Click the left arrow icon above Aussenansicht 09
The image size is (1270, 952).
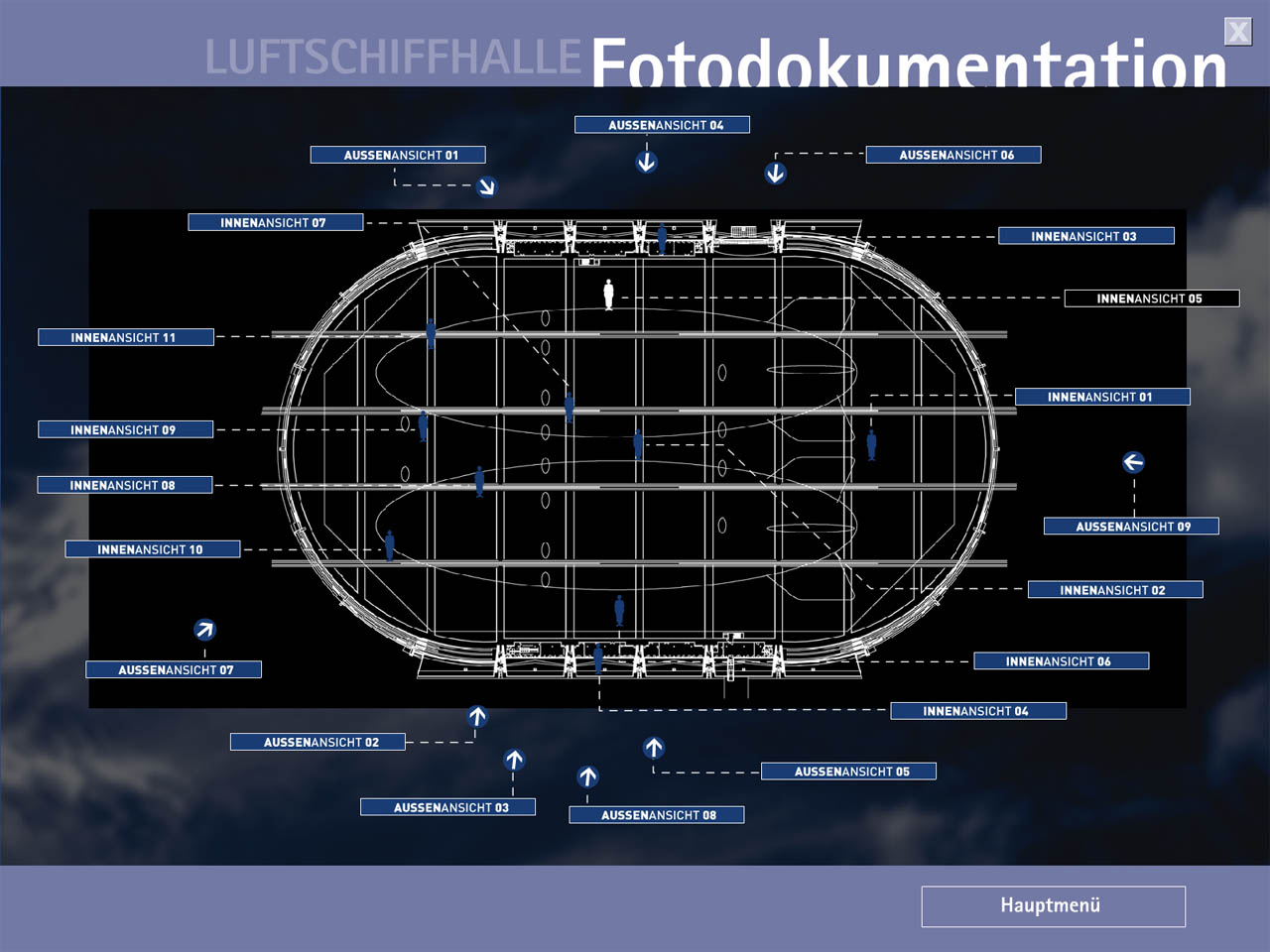(x=1133, y=462)
